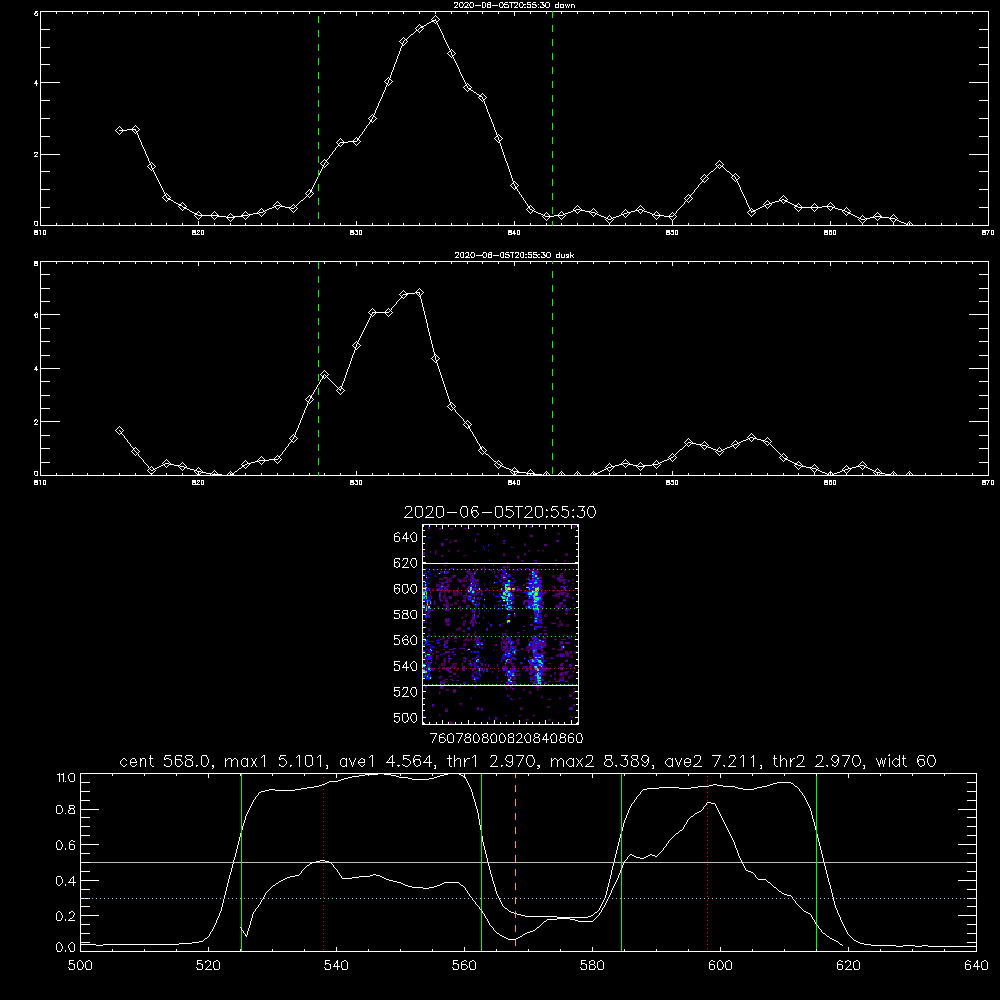Viewport: 1000px width, 1000px height.
Task: Click the bottom plot x-axis label 640
Action: click(x=976, y=966)
